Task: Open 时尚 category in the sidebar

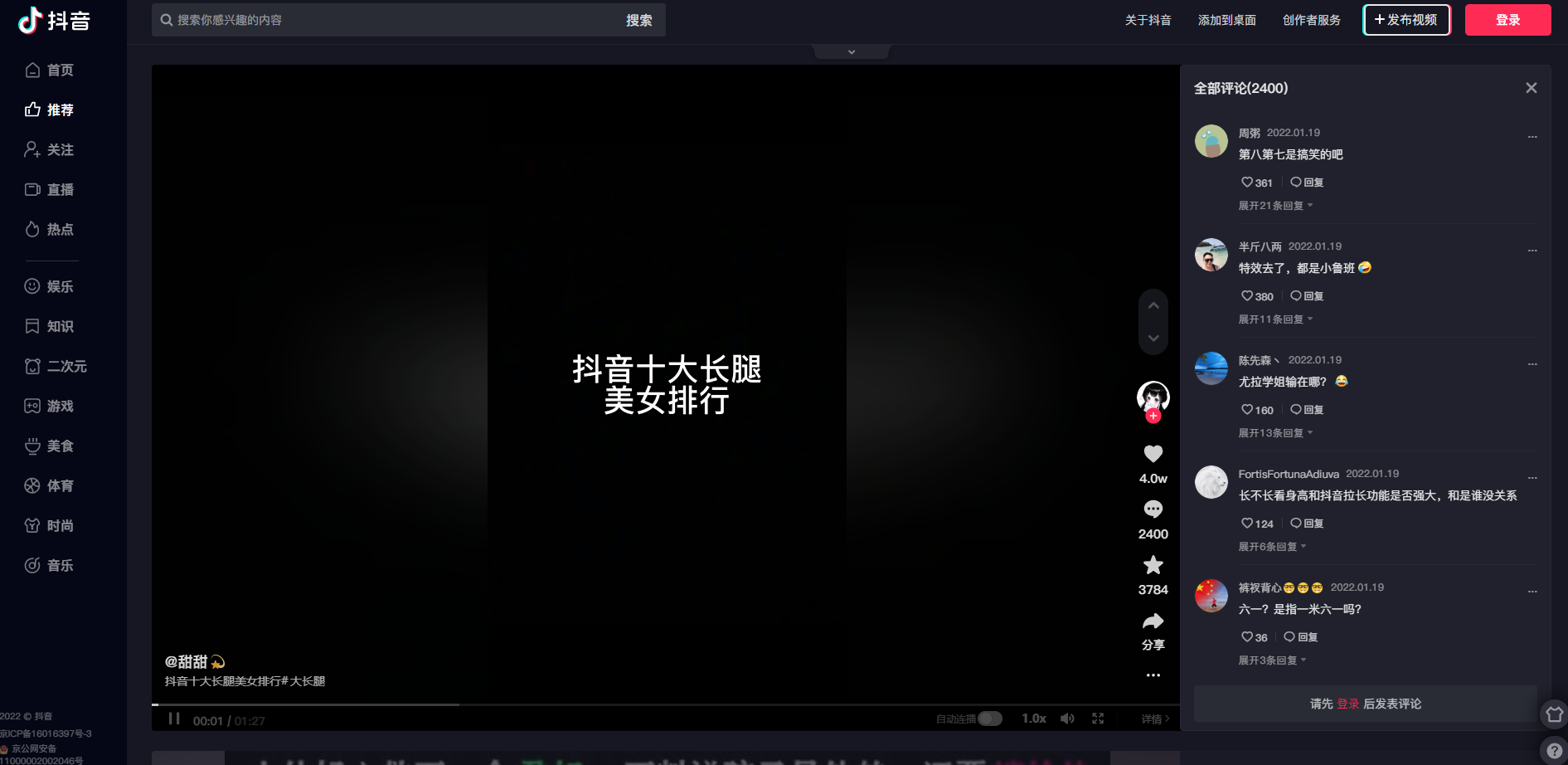Action: tap(50, 526)
